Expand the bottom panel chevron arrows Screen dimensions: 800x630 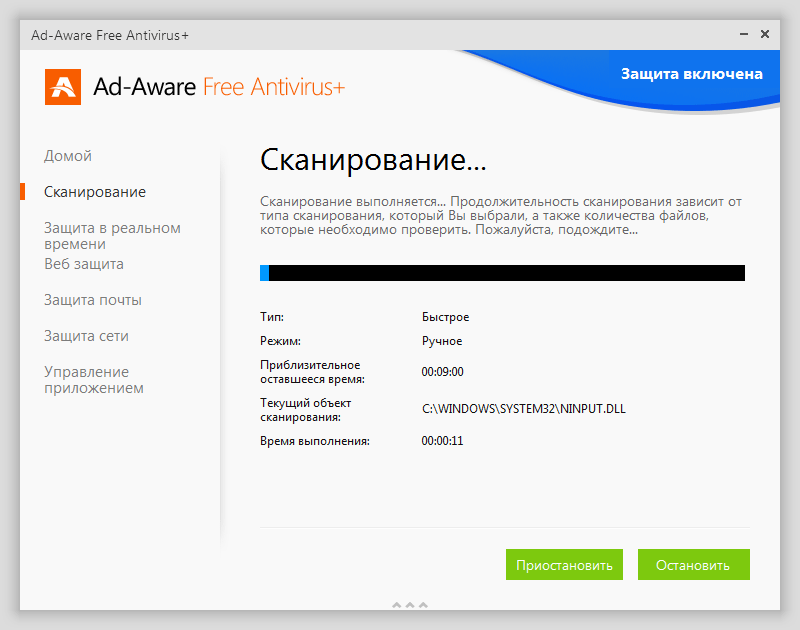pos(410,605)
